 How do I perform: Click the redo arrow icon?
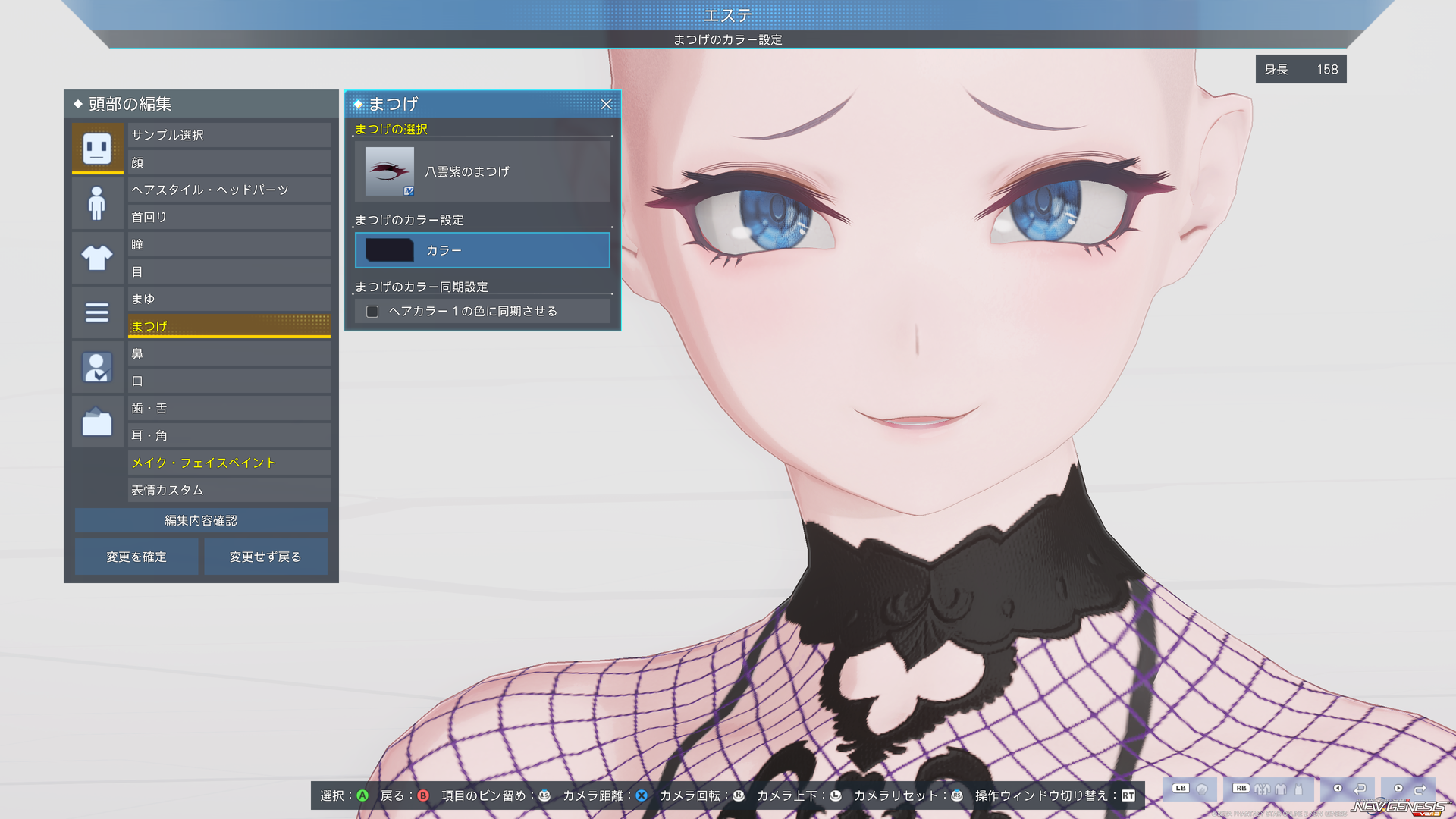pyautogui.click(x=1420, y=789)
